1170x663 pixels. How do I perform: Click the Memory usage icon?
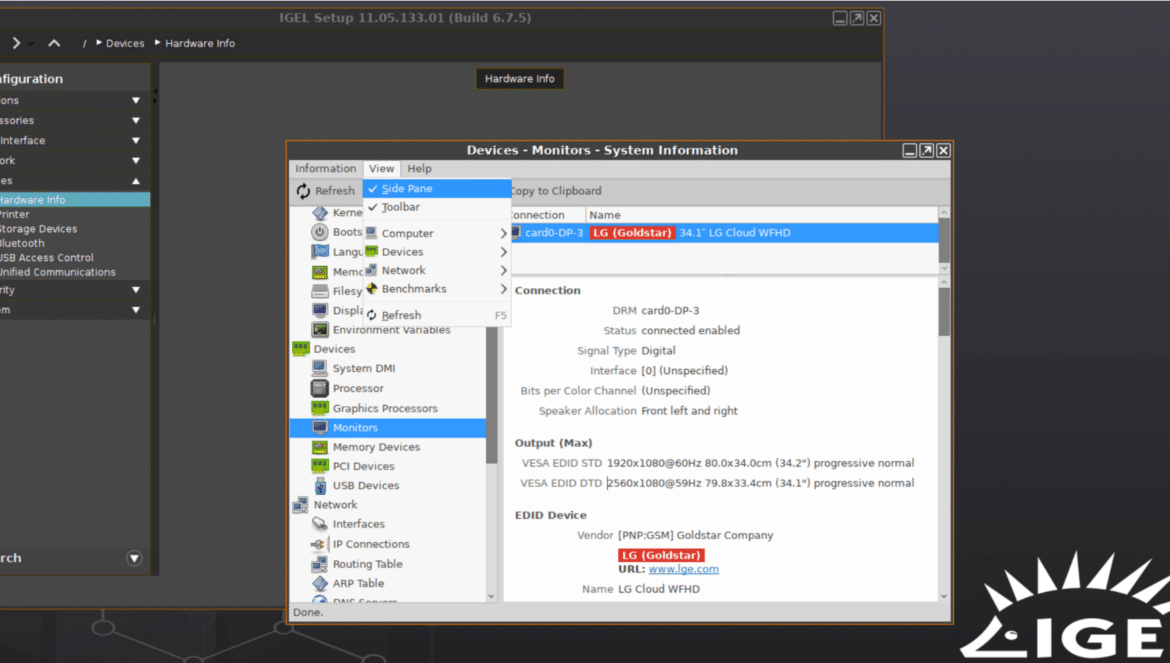pyautogui.click(x=319, y=271)
